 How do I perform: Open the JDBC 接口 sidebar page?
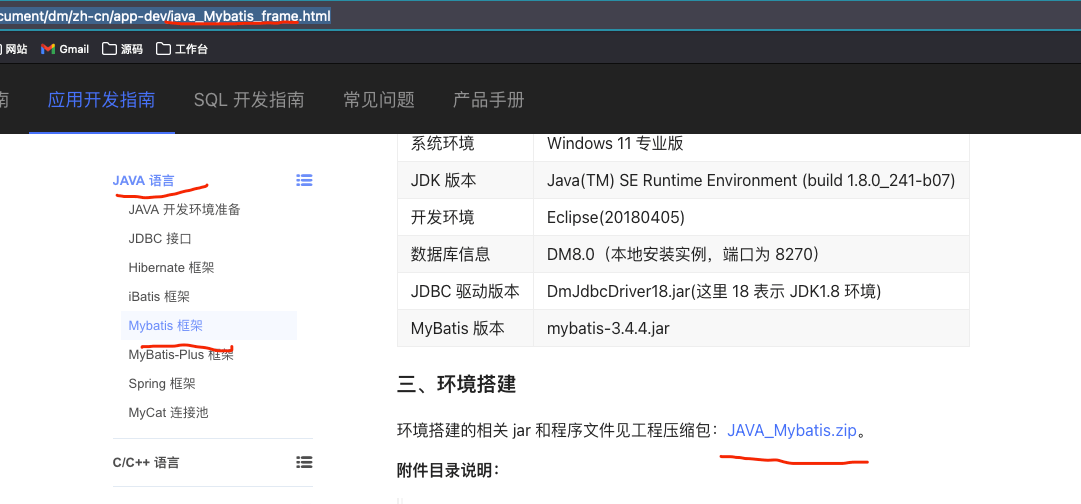click(x=159, y=239)
